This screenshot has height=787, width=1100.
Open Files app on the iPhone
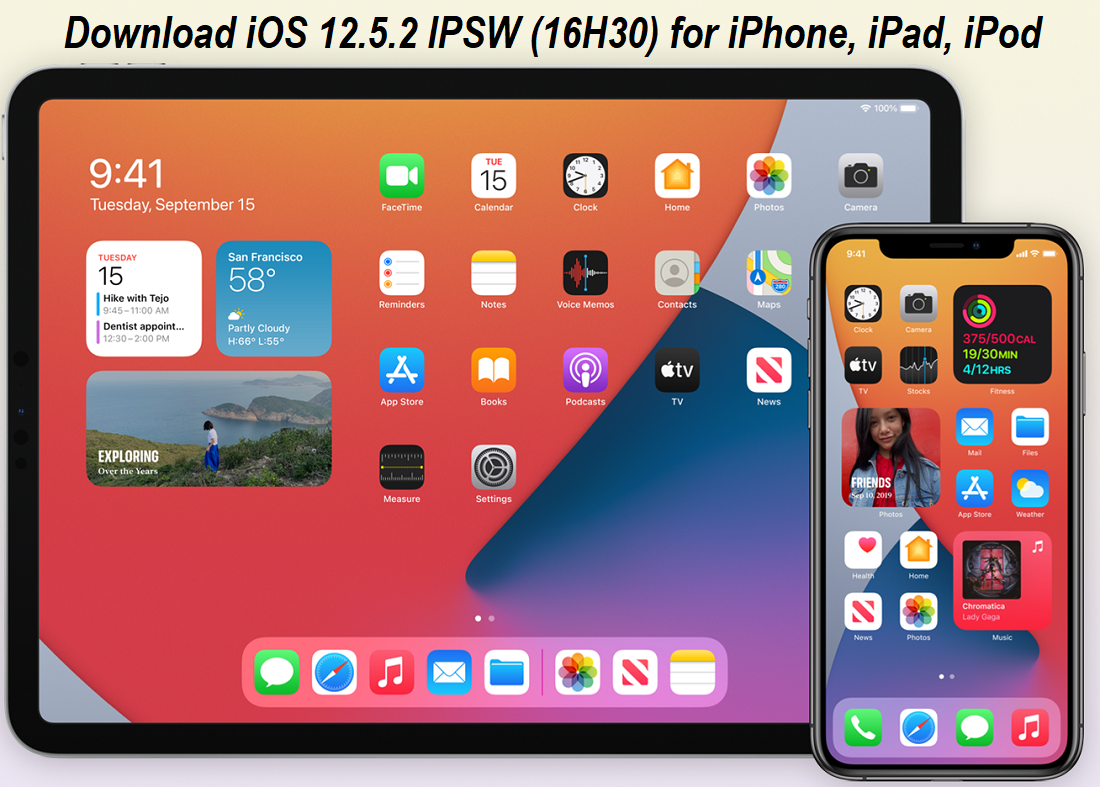(1030, 426)
